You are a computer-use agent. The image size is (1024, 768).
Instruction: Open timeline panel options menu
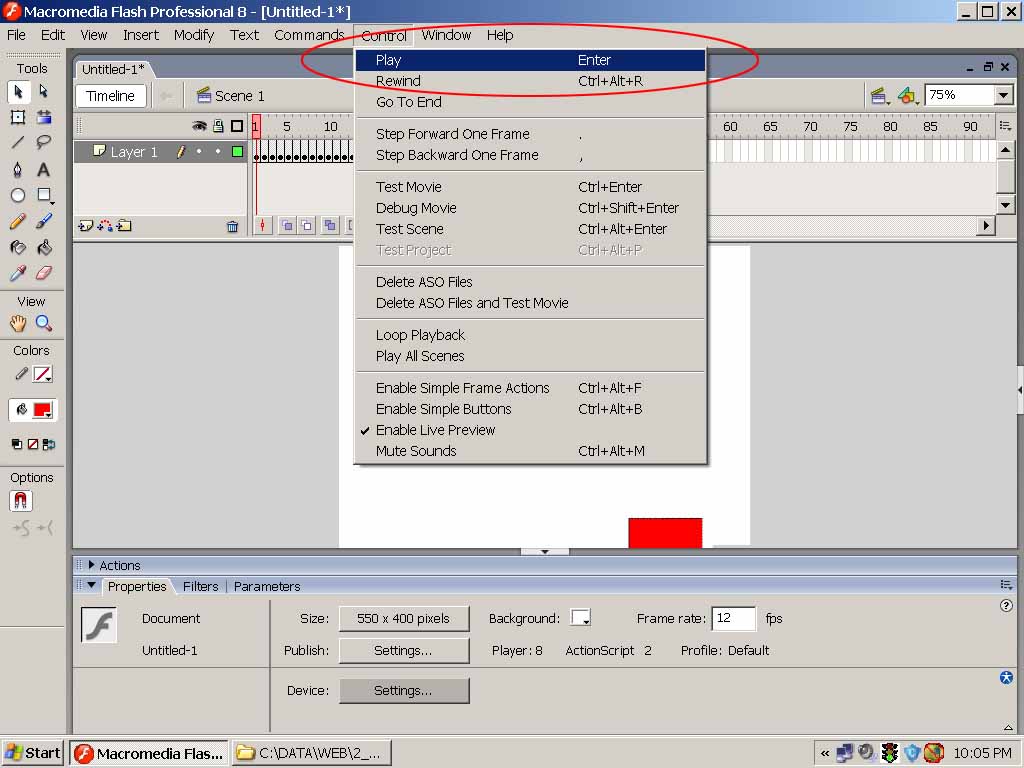(x=1005, y=126)
